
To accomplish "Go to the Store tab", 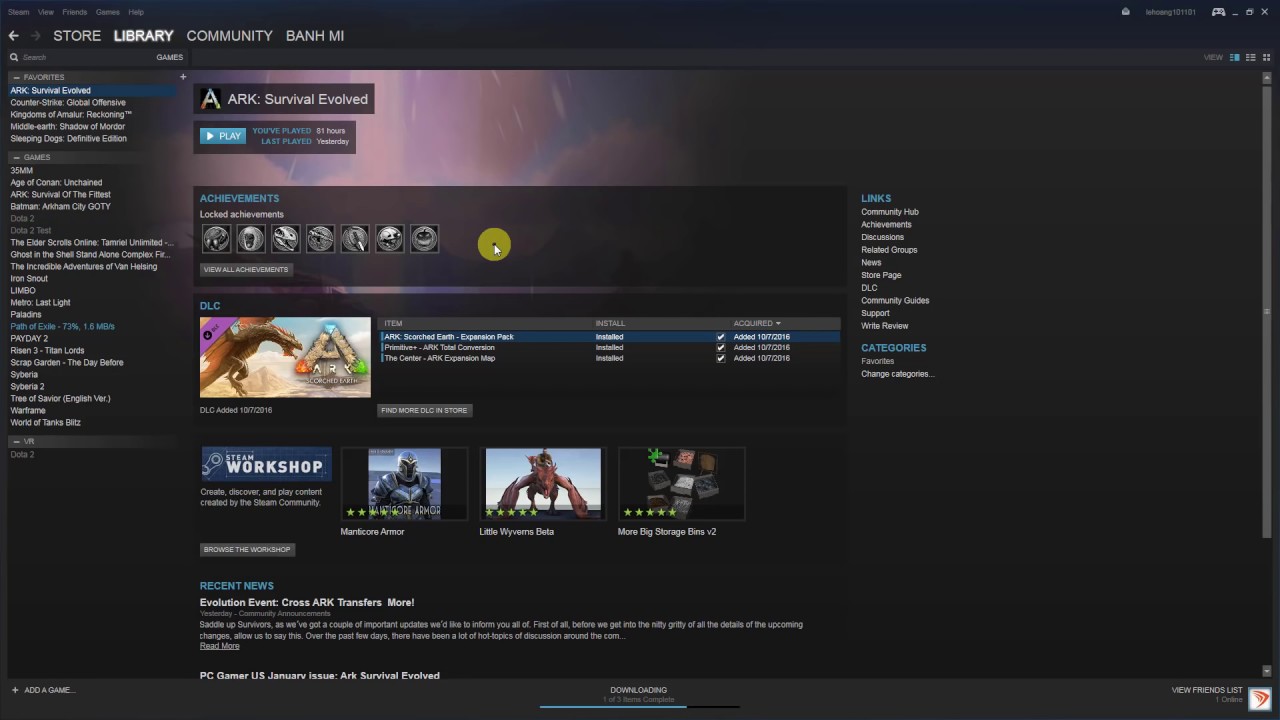I will [x=77, y=36].
